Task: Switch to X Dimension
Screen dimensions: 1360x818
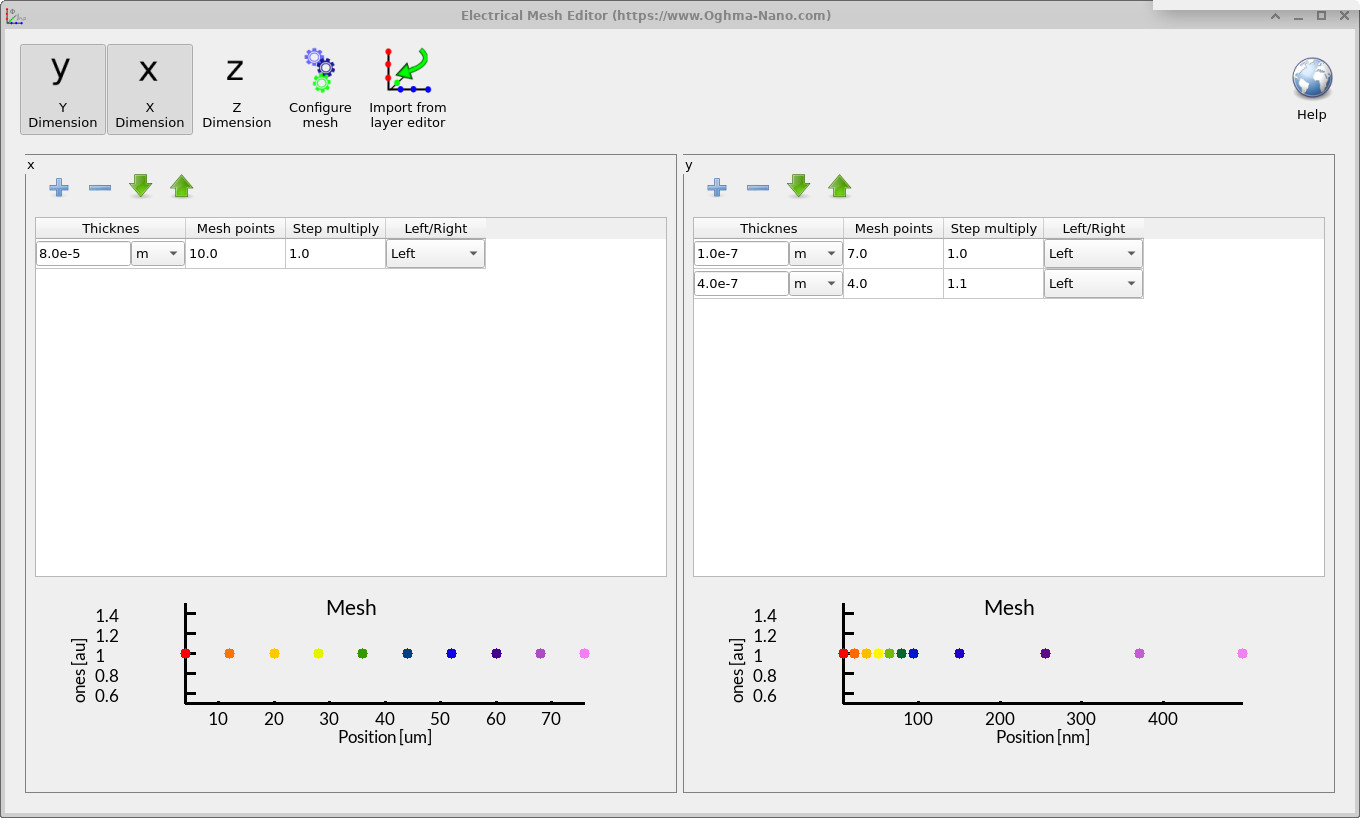Action: 149,89
